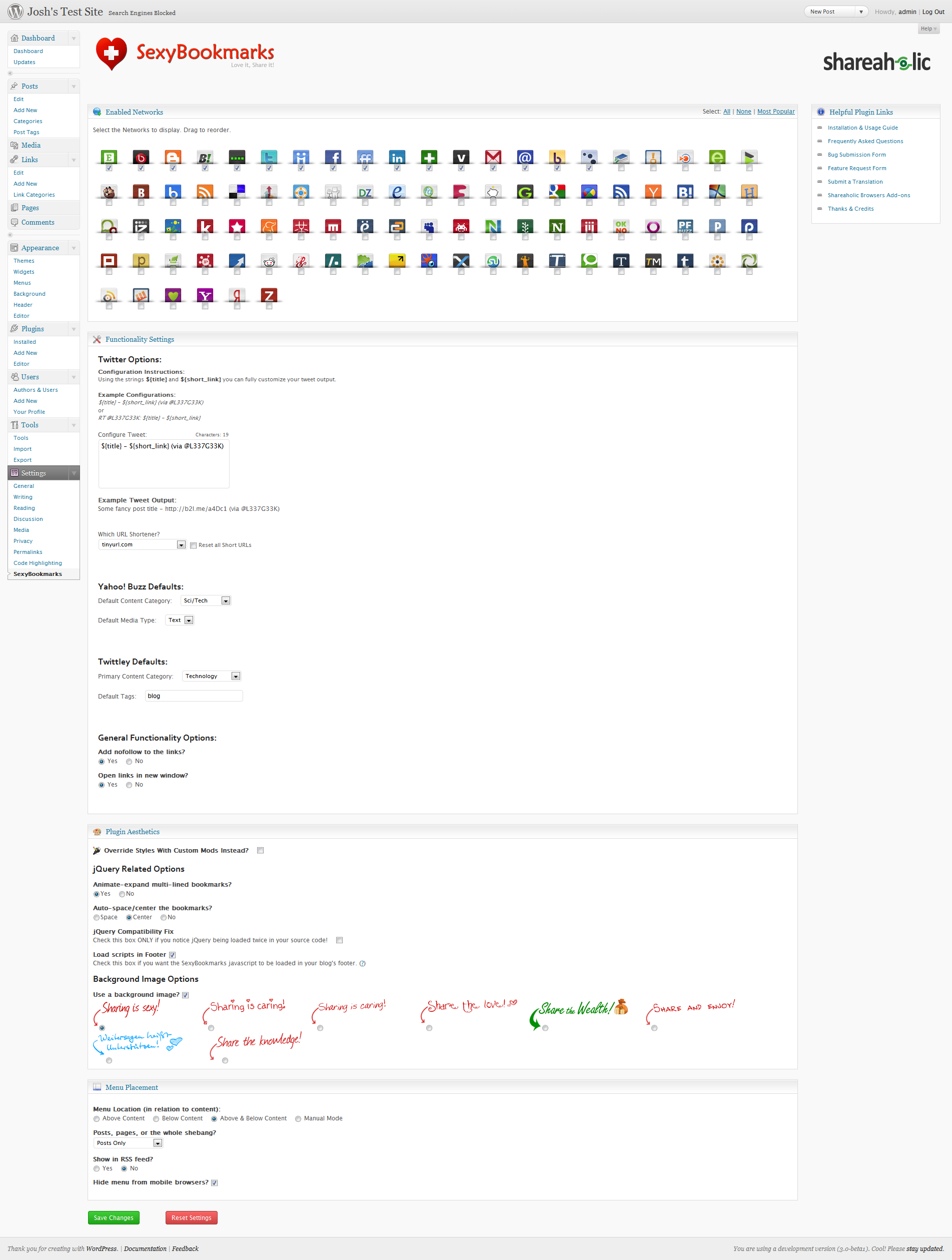Go to Permalinks settings page
Image resolution: width=952 pixels, height=1260 pixels.
coord(28,552)
